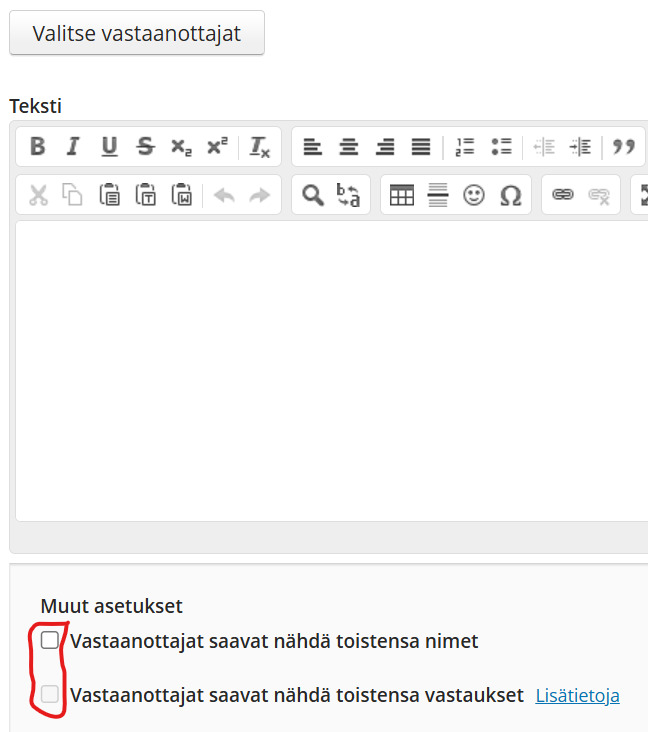The height and width of the screenshot is (732, 648).
Task: Click inside the Teksti editor area
Action: point(330,370)
